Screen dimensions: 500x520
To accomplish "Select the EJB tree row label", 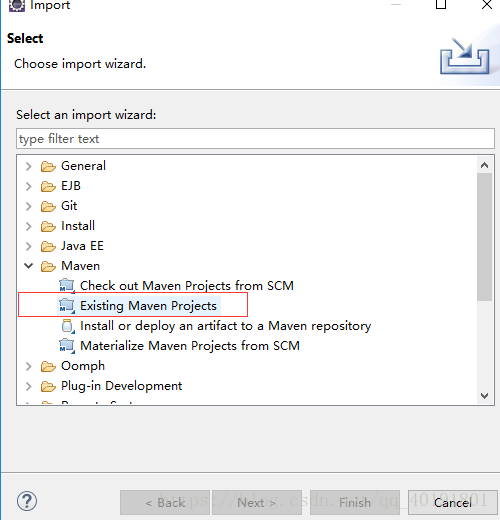I will point(71,186).
